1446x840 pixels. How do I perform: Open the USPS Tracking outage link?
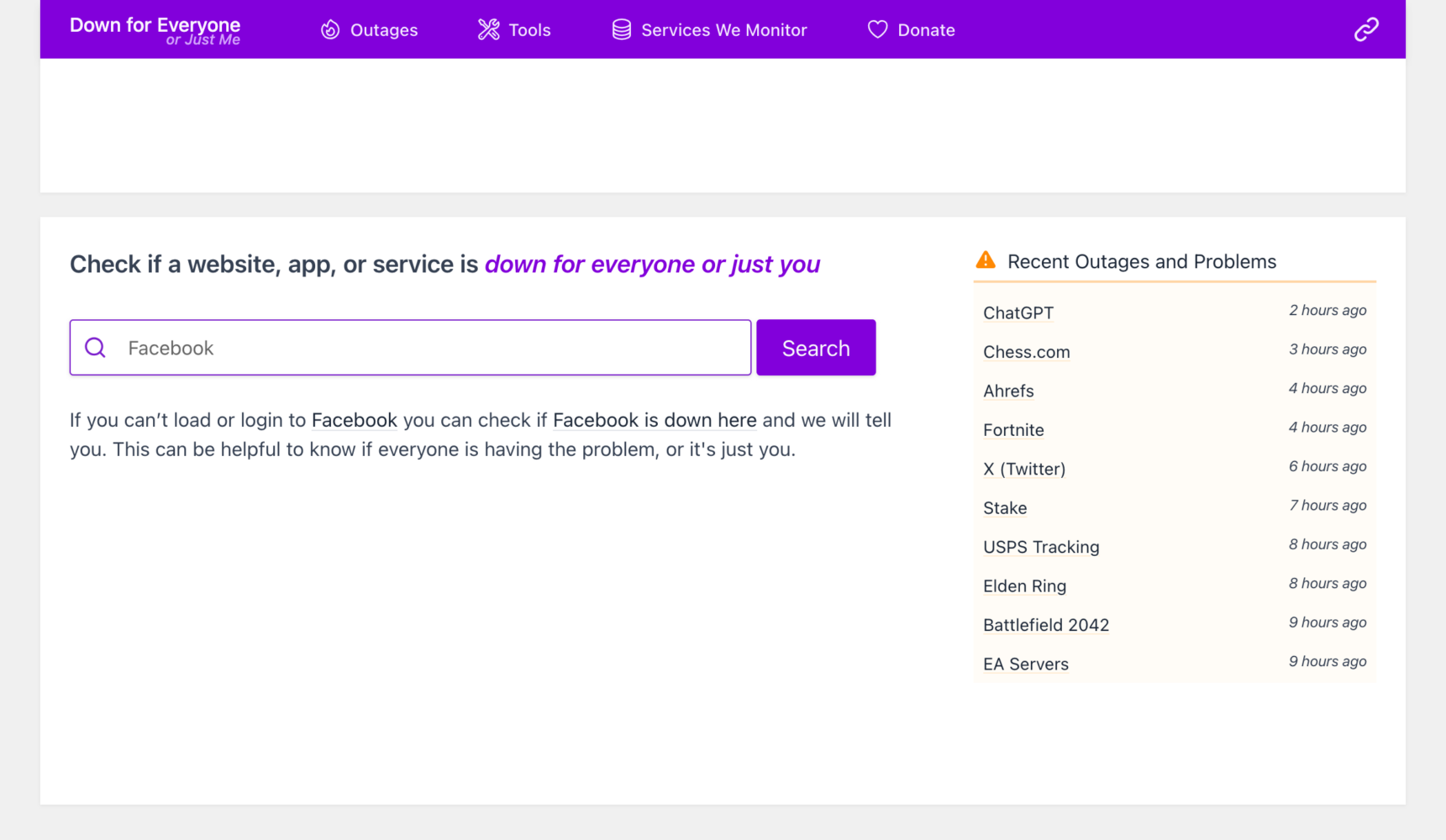(1040, 547)
